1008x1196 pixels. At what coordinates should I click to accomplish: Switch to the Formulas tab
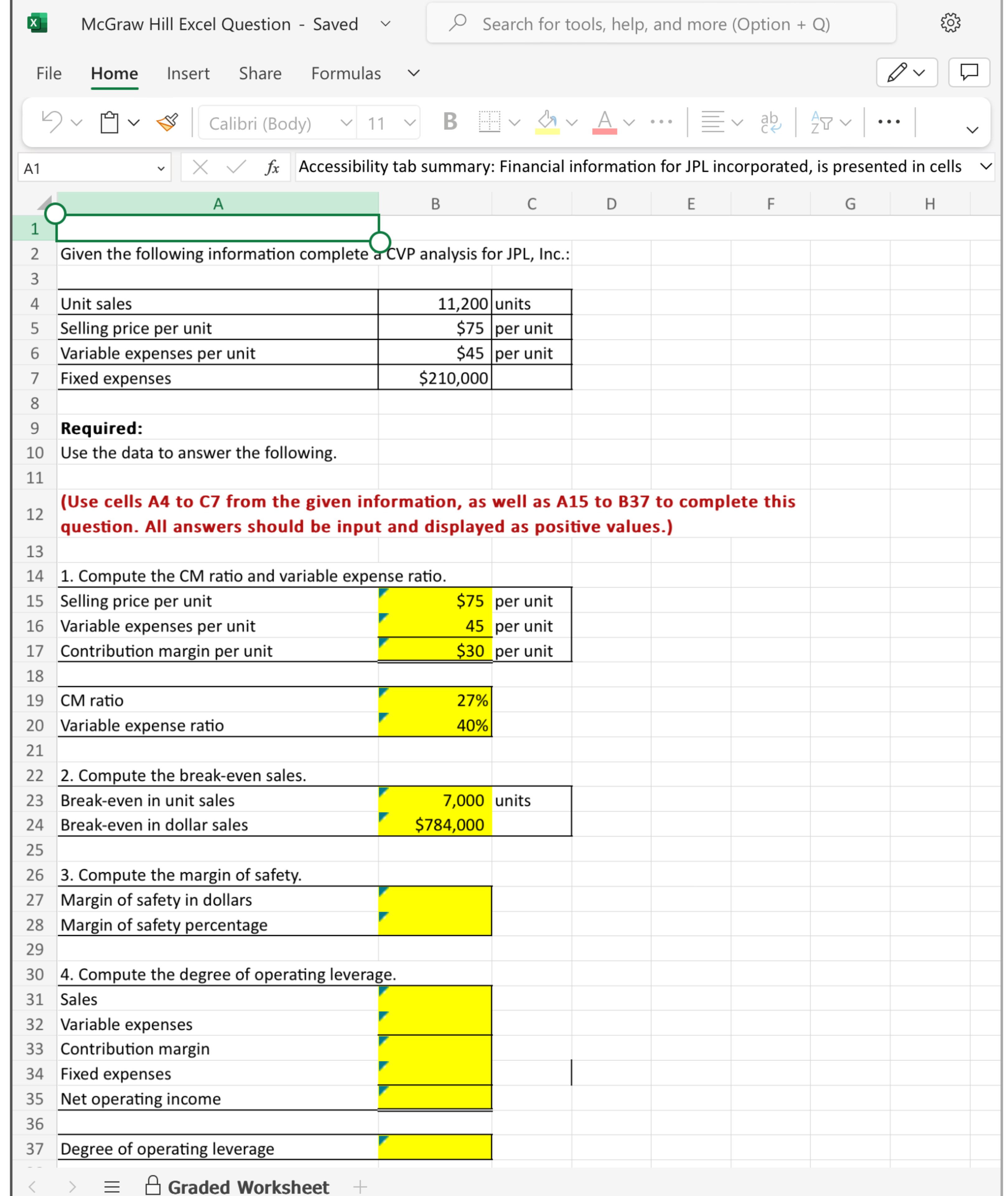(346, 73)
